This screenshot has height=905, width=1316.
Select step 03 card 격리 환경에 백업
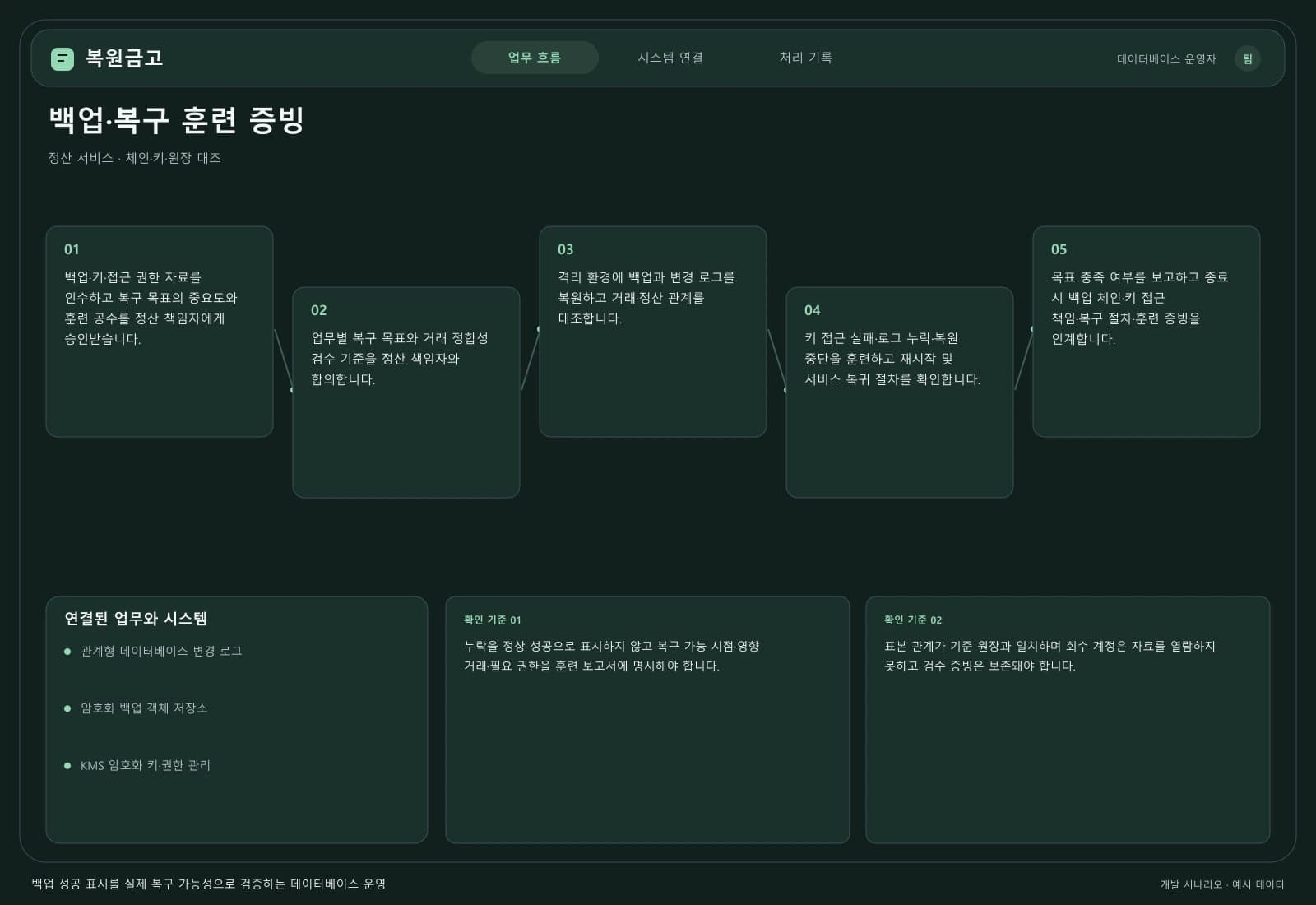point(653,332)
